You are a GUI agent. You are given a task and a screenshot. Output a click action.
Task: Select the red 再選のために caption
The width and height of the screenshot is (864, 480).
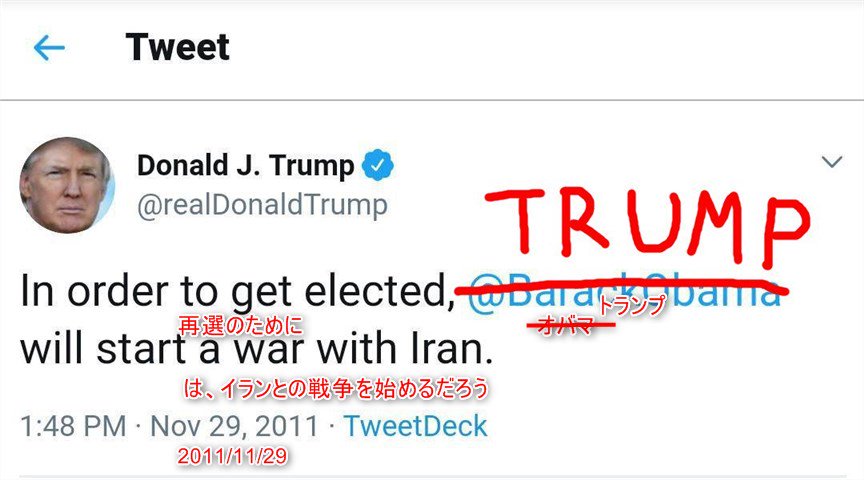click(241, 325)
